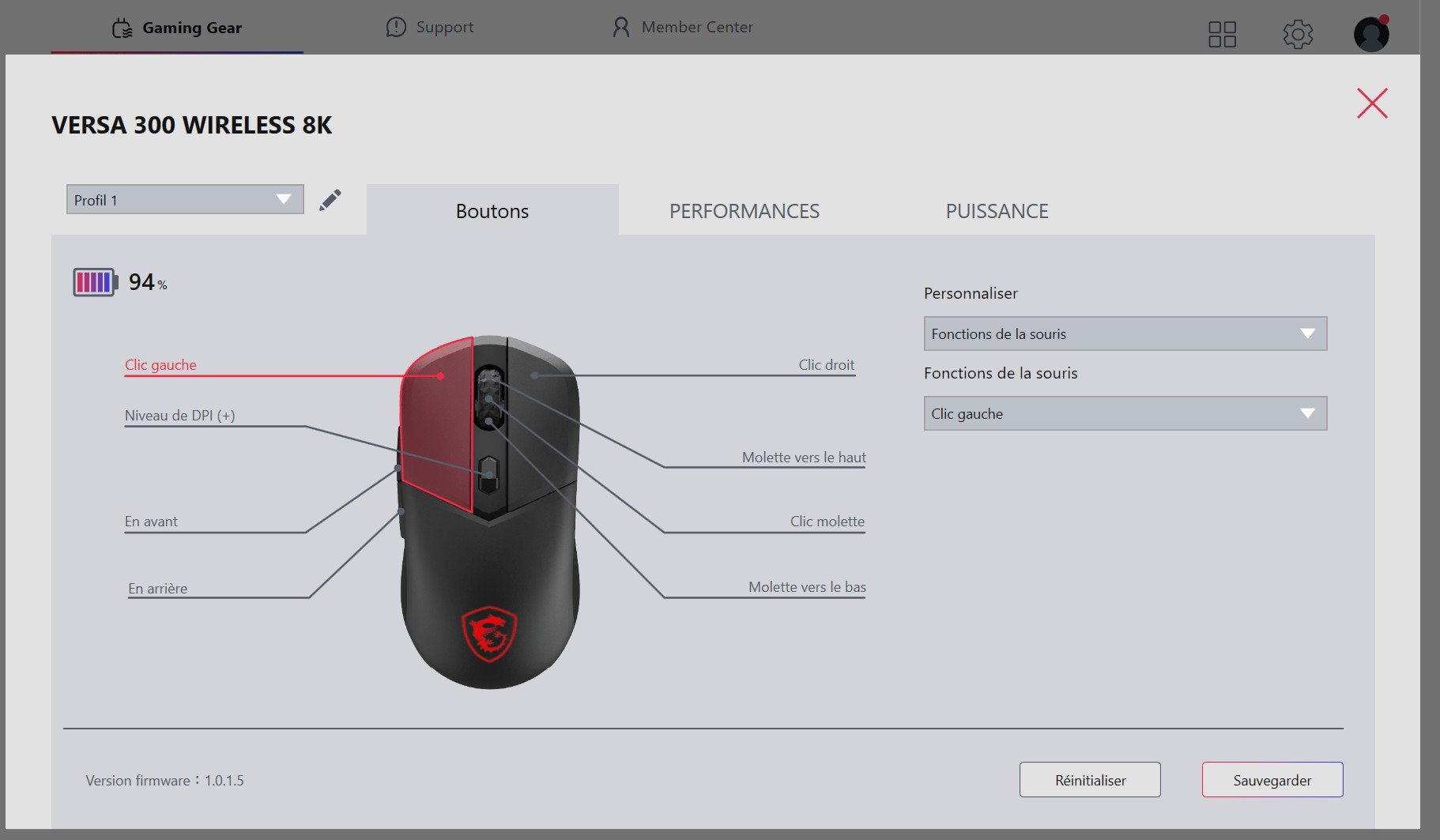This screenshot has height=840, width=1440.
Task: Select the En avant button label
Action: [x=151, y=522]
